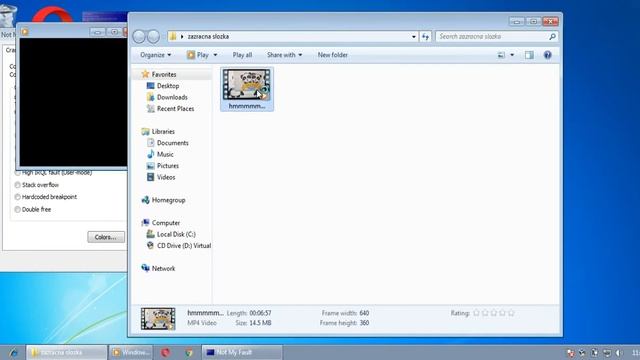Open the Explorer Help icon
The width and height of the screenshot is (640, 360).
(548, 55)
